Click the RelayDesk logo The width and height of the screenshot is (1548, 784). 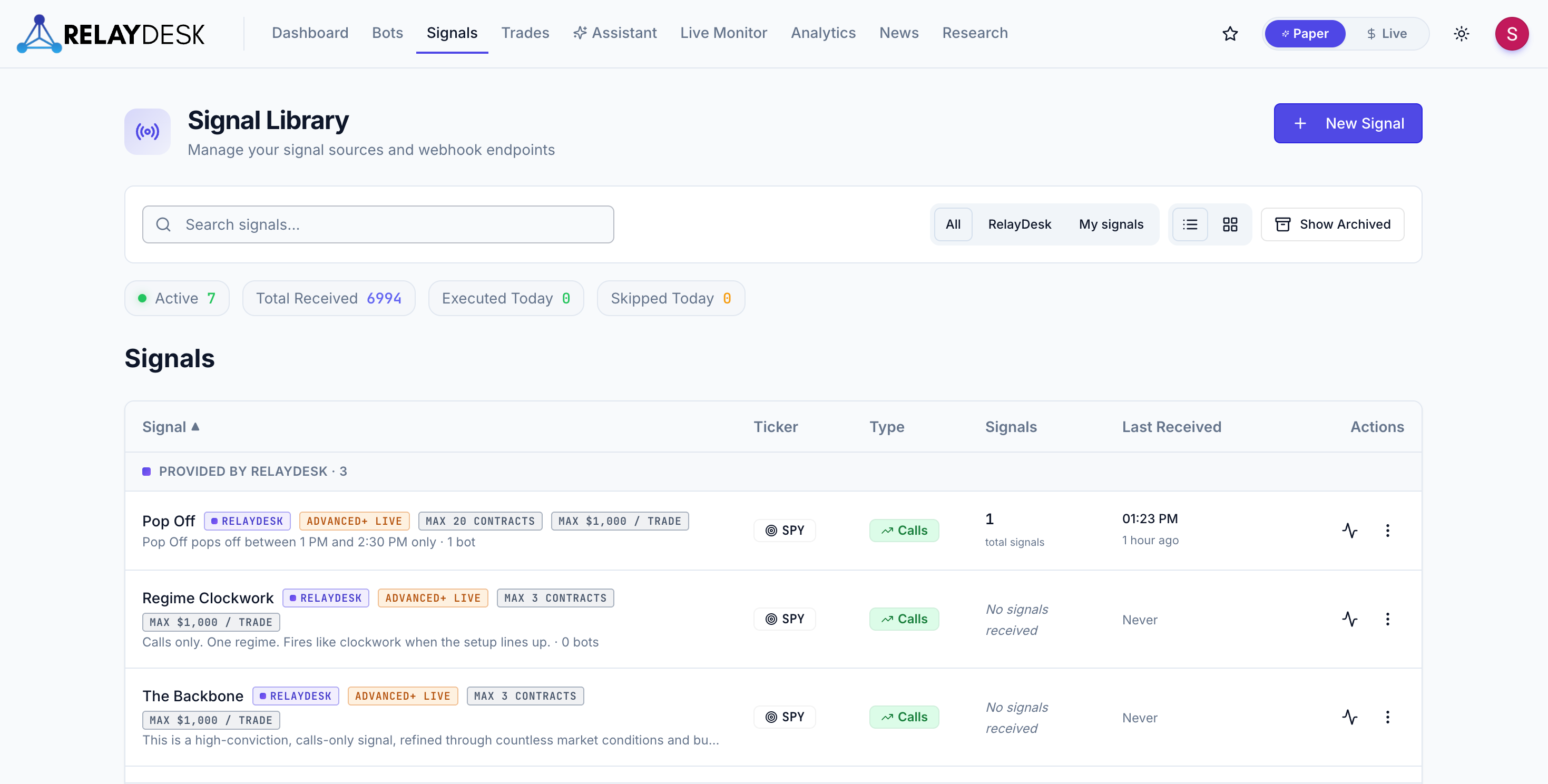111,34
